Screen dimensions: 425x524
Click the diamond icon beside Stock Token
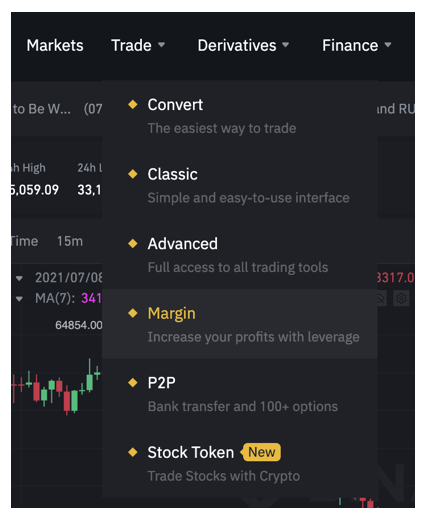point(133,452)
